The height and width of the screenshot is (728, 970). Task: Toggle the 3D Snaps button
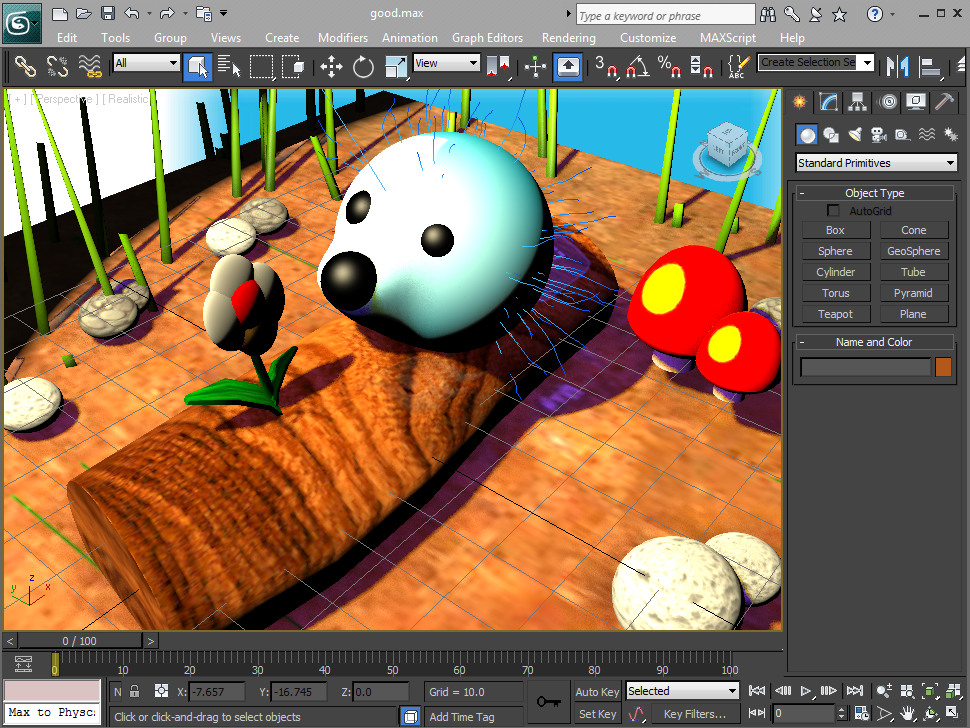(x=605, y=66)
